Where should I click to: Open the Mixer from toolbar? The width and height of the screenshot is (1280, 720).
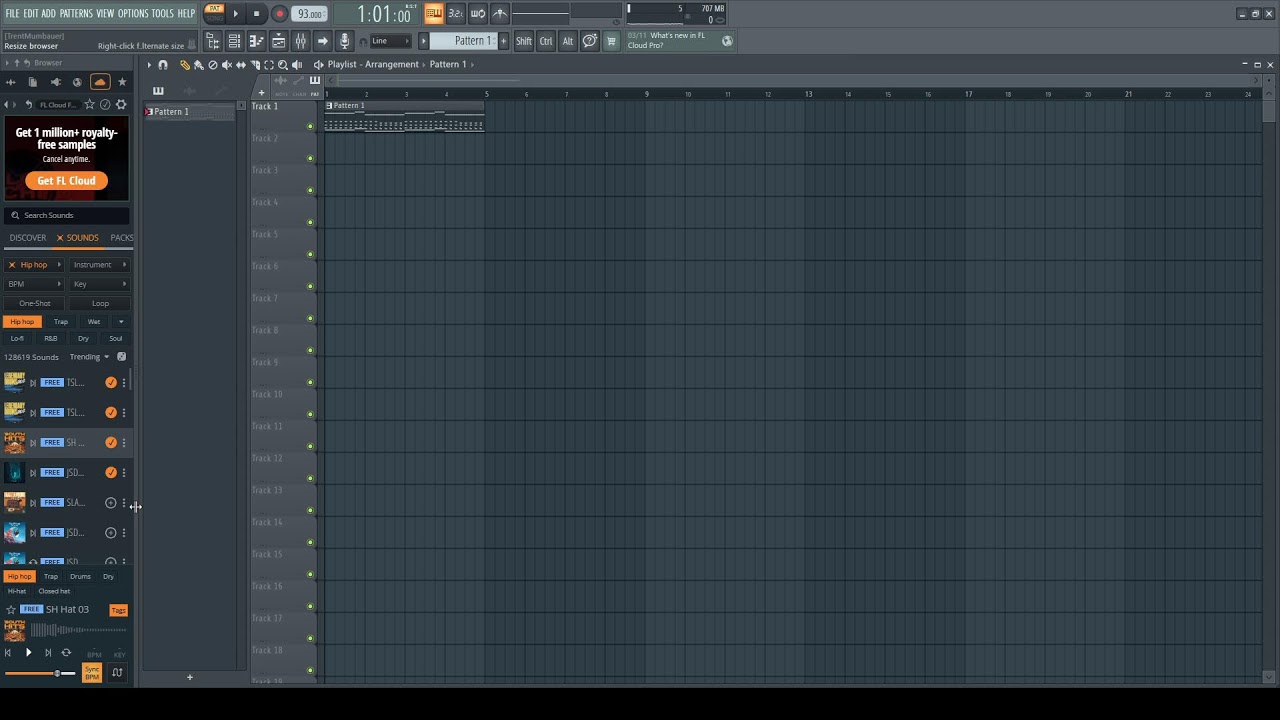coord(301,41)
